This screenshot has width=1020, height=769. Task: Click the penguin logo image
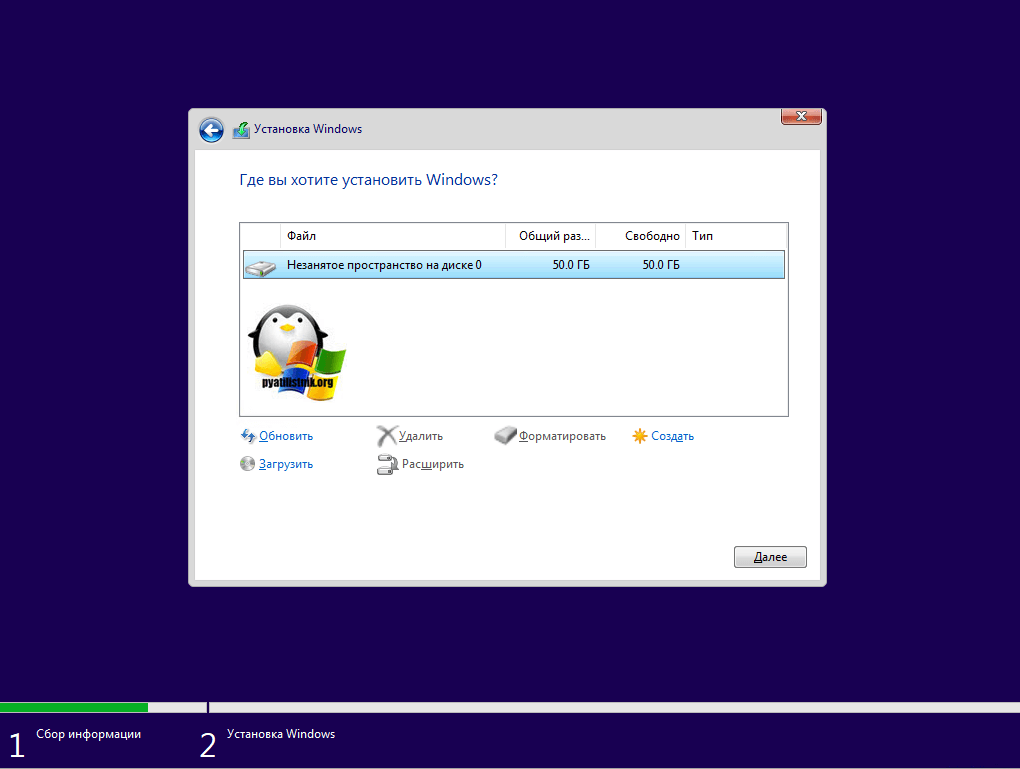click(295, 353)
